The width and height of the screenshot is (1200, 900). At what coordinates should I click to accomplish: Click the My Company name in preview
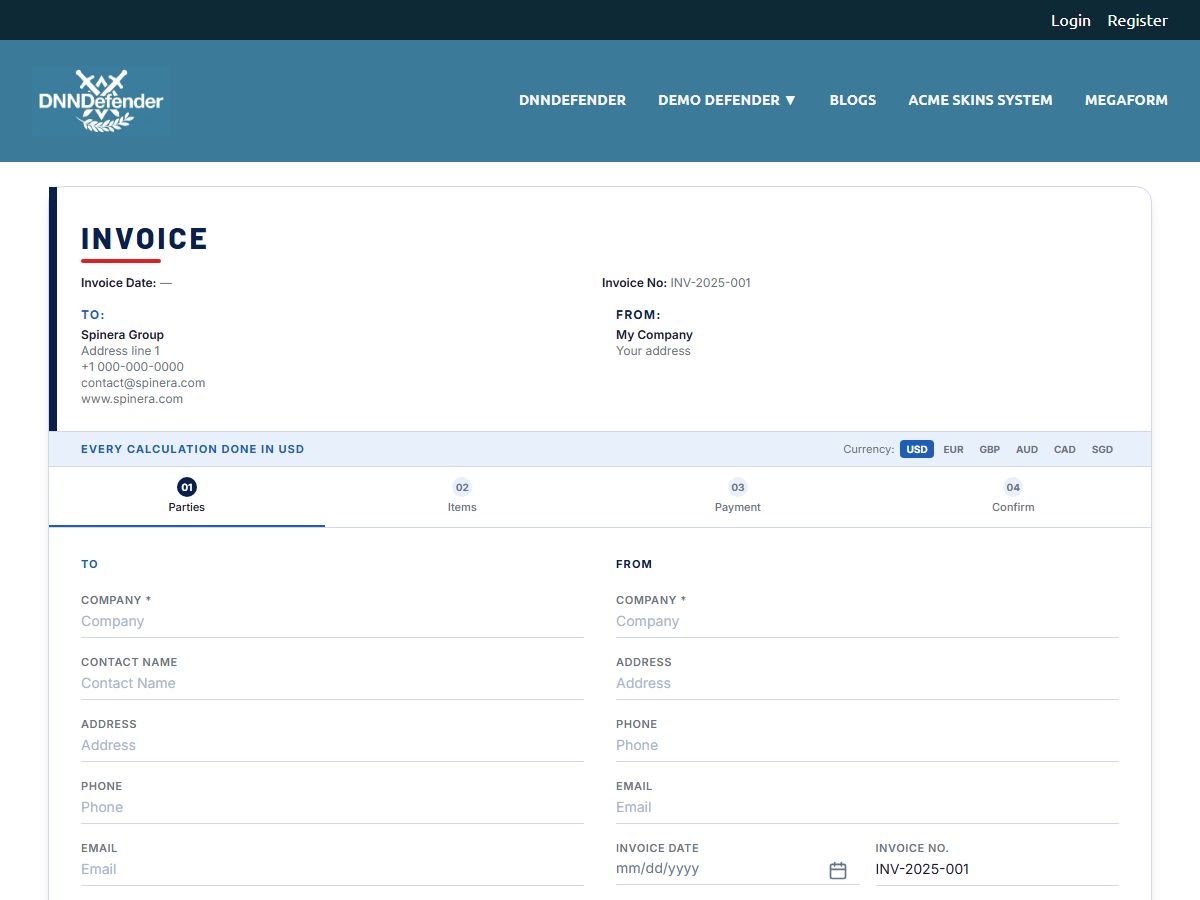point(654,335)
